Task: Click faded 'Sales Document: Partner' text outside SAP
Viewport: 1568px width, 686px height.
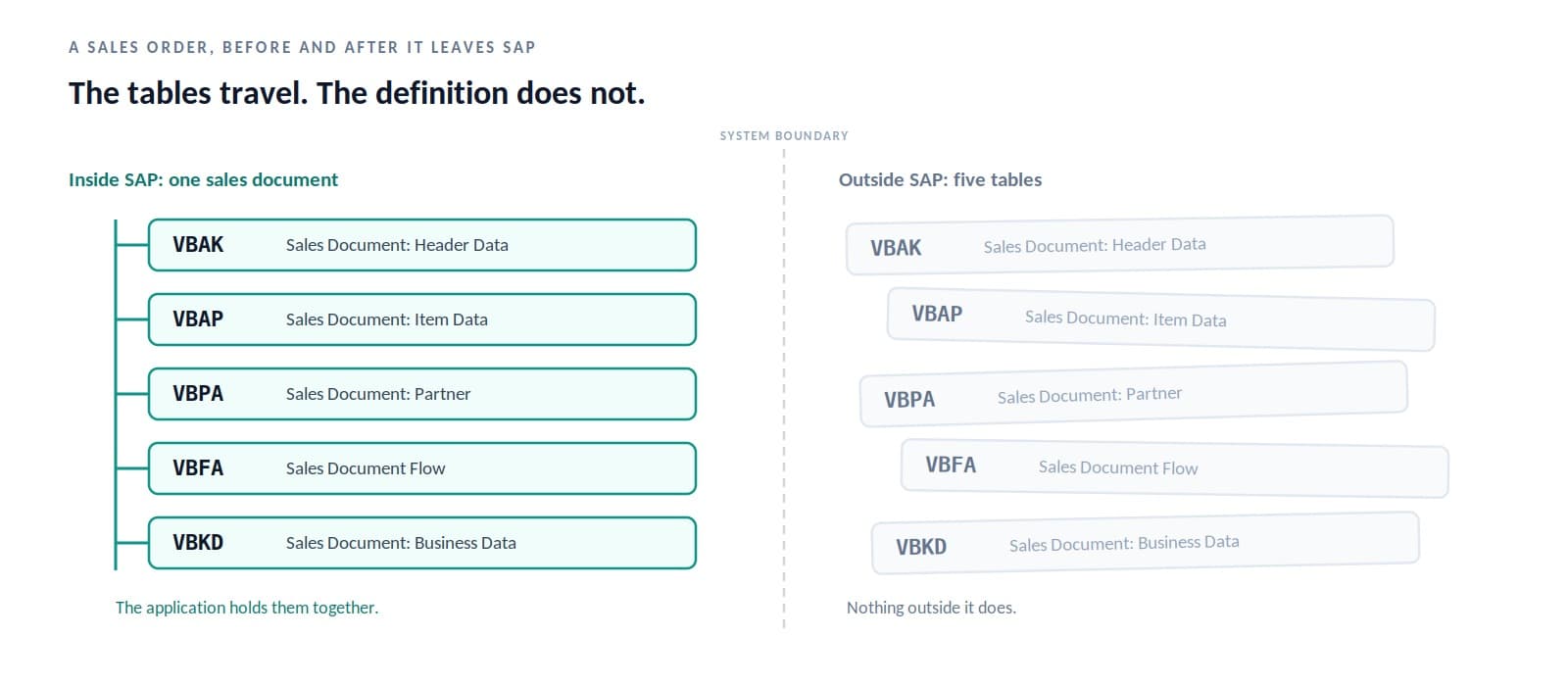Action: point(1090,395)
